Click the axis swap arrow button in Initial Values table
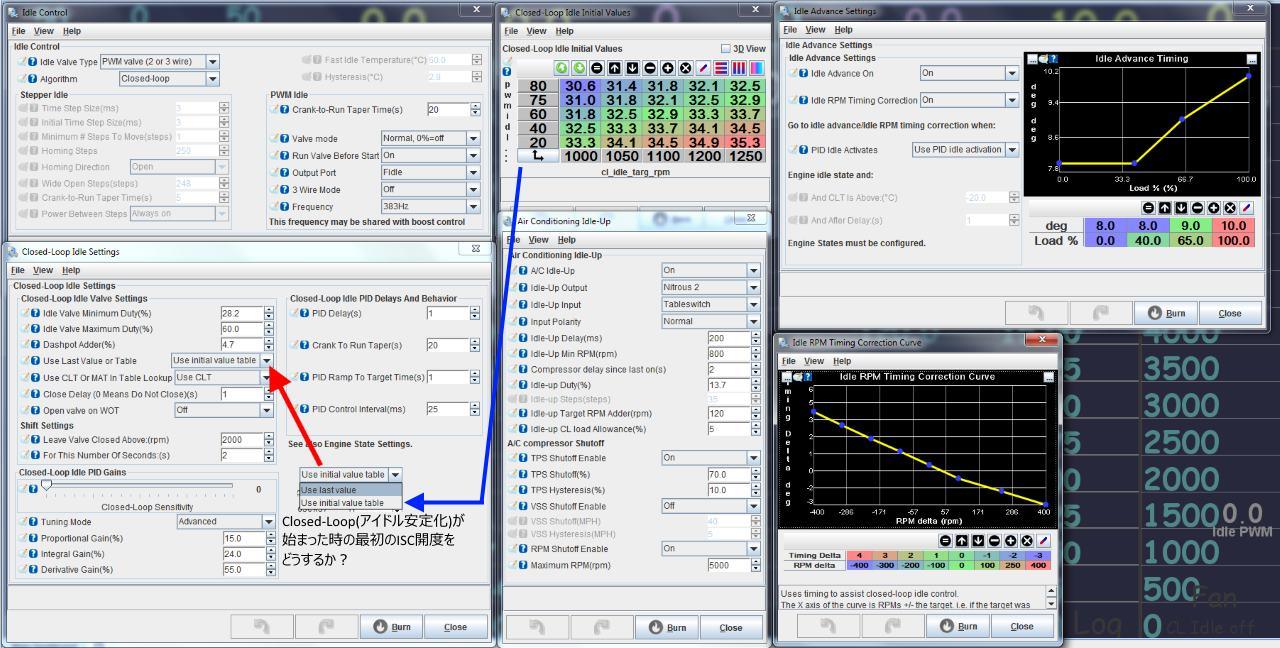Image resolution: width=1280 pixels, height=648 pixels. 538,157
